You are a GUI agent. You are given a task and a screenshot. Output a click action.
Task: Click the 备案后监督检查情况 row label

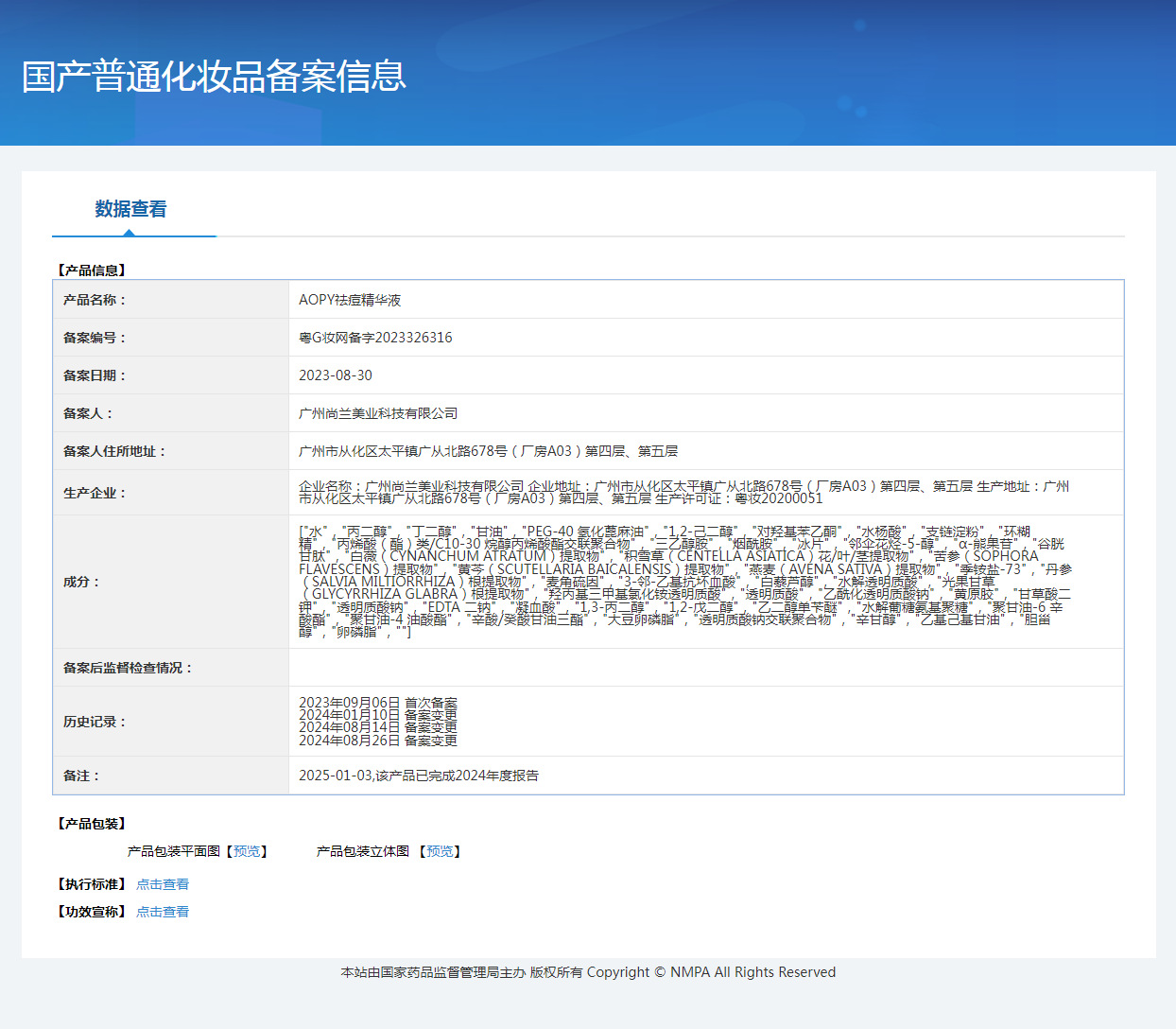click(128, 668)
